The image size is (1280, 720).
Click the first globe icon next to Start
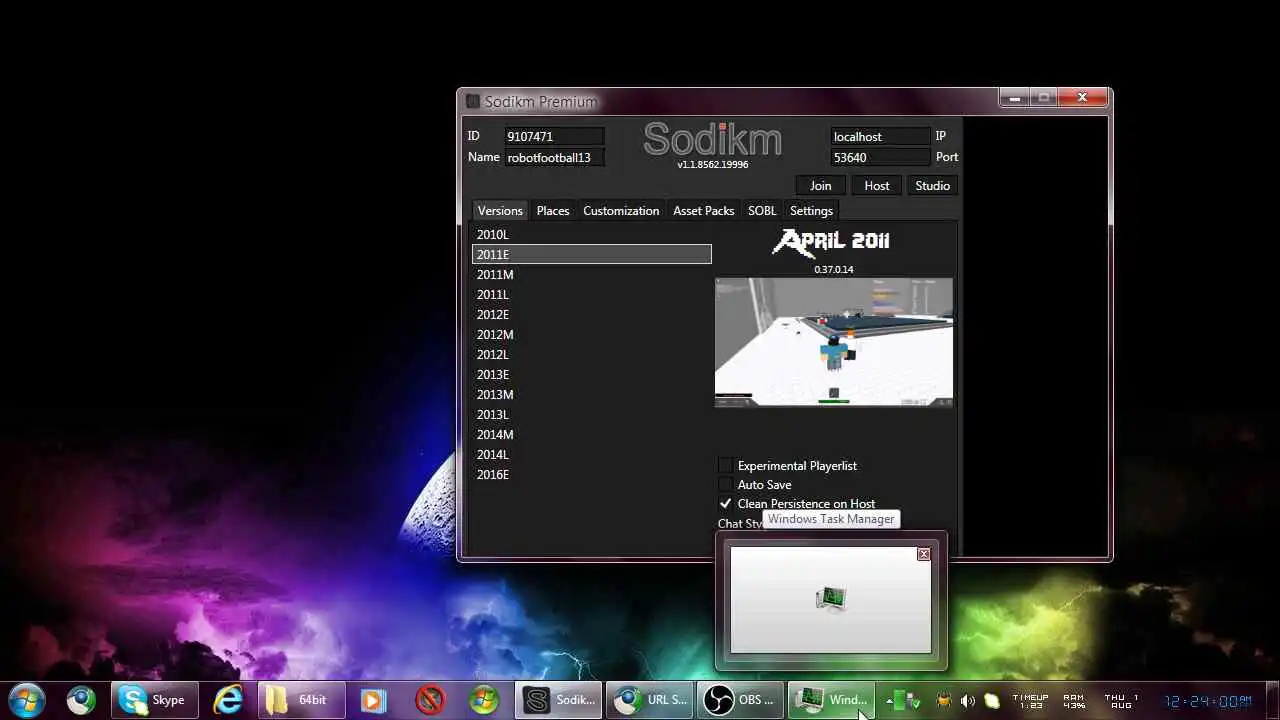pyautogui.click(x=81, y=700)
